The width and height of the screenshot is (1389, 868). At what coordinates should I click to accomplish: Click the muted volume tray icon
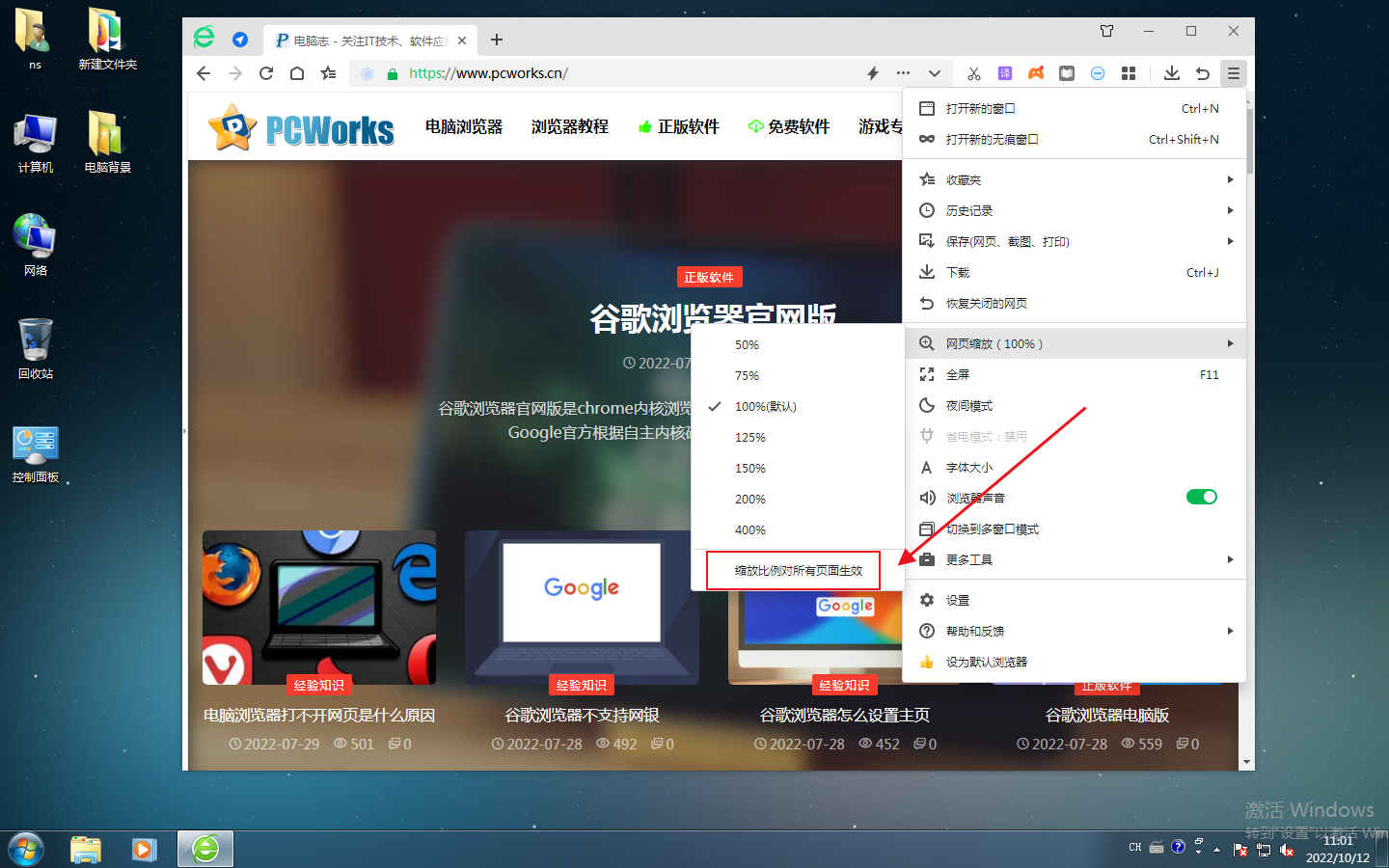(x=1287, y=849)
